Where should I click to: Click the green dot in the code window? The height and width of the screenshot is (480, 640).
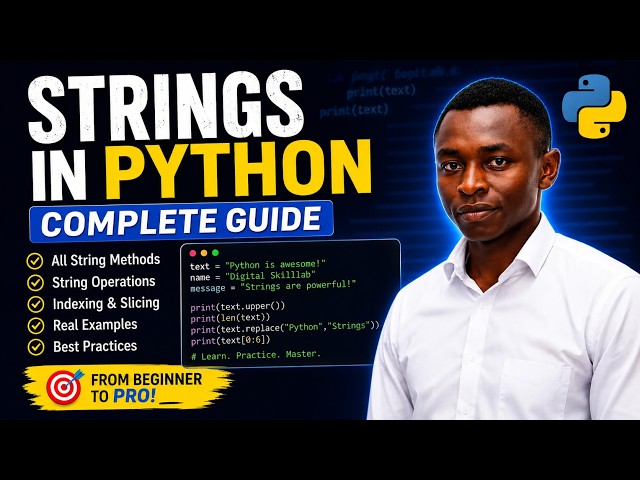(216, 253)
